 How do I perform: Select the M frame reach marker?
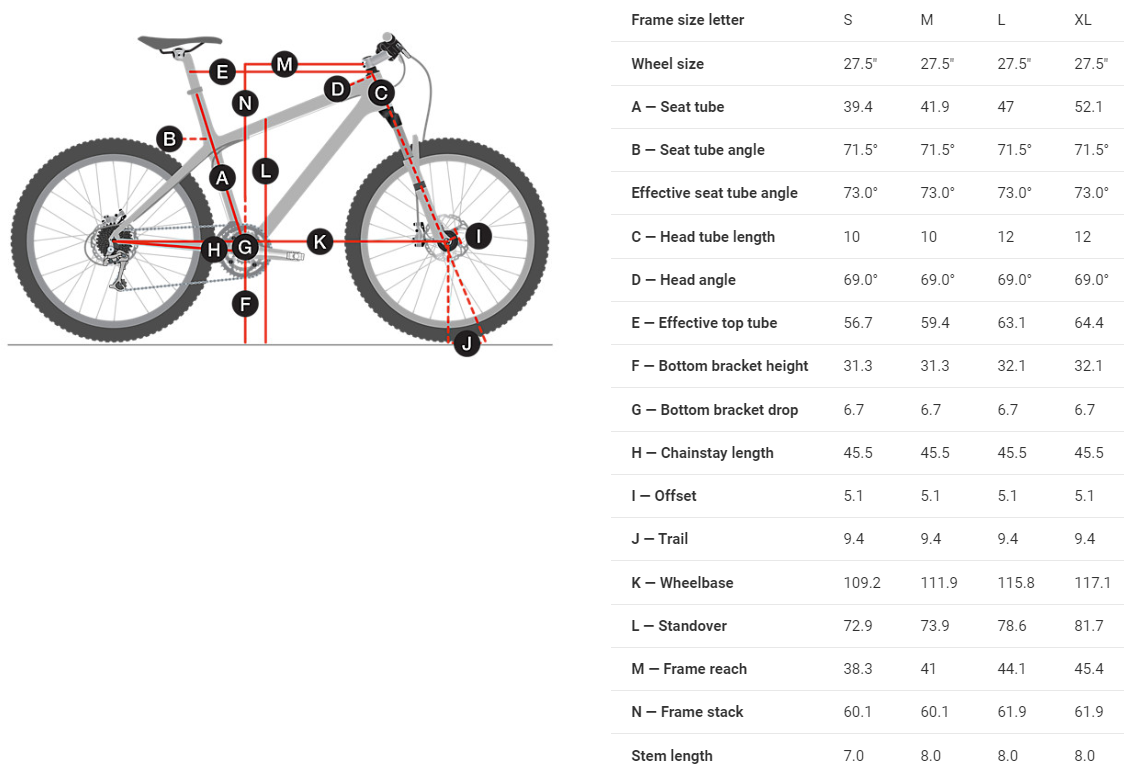(x=285, y=65)
